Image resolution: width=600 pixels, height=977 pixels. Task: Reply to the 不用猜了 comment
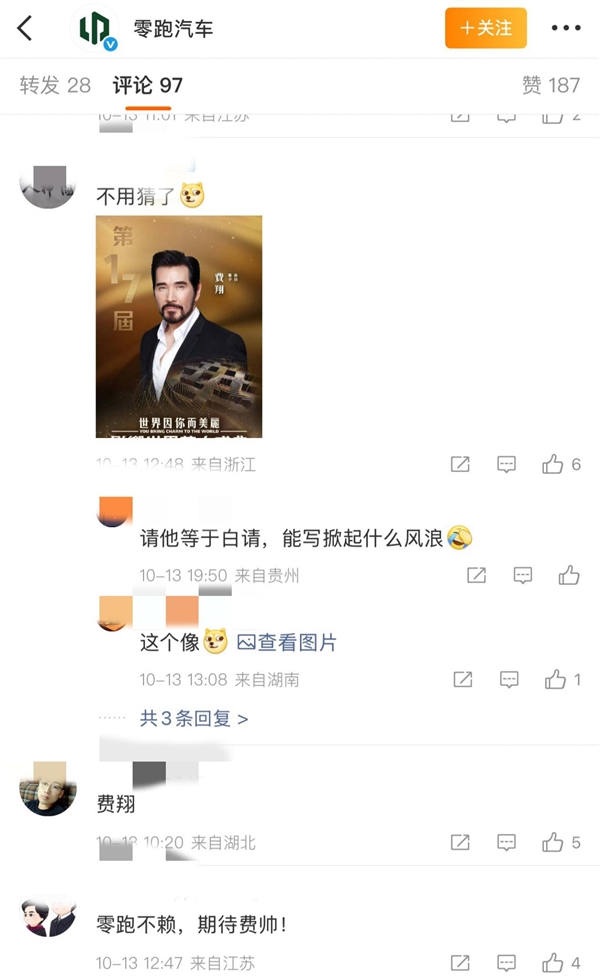pos(507,464)
